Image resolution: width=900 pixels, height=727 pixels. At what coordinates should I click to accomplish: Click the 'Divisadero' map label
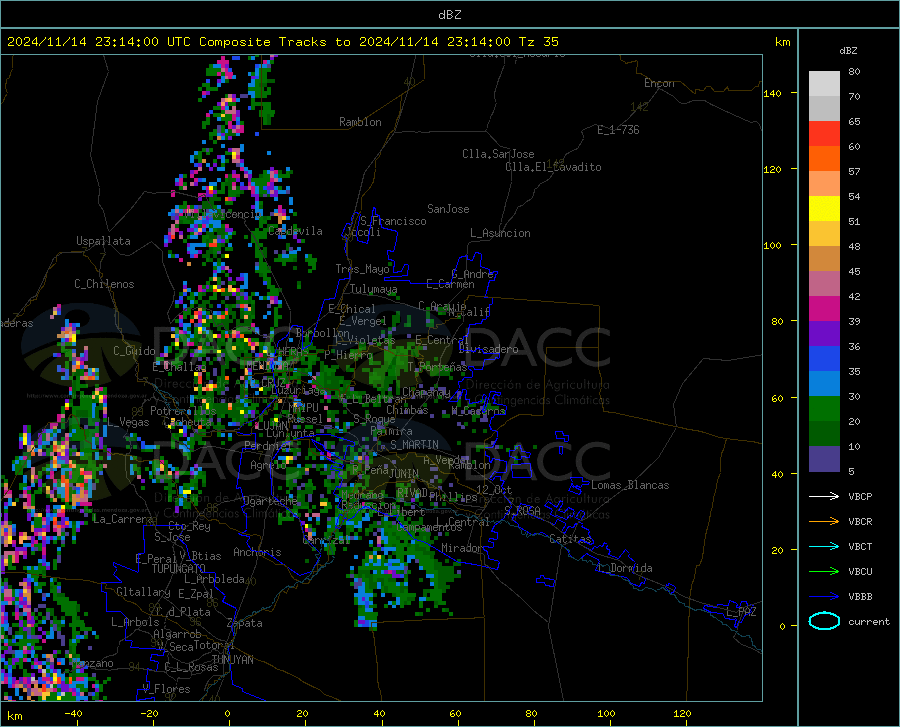click(488, 349)
